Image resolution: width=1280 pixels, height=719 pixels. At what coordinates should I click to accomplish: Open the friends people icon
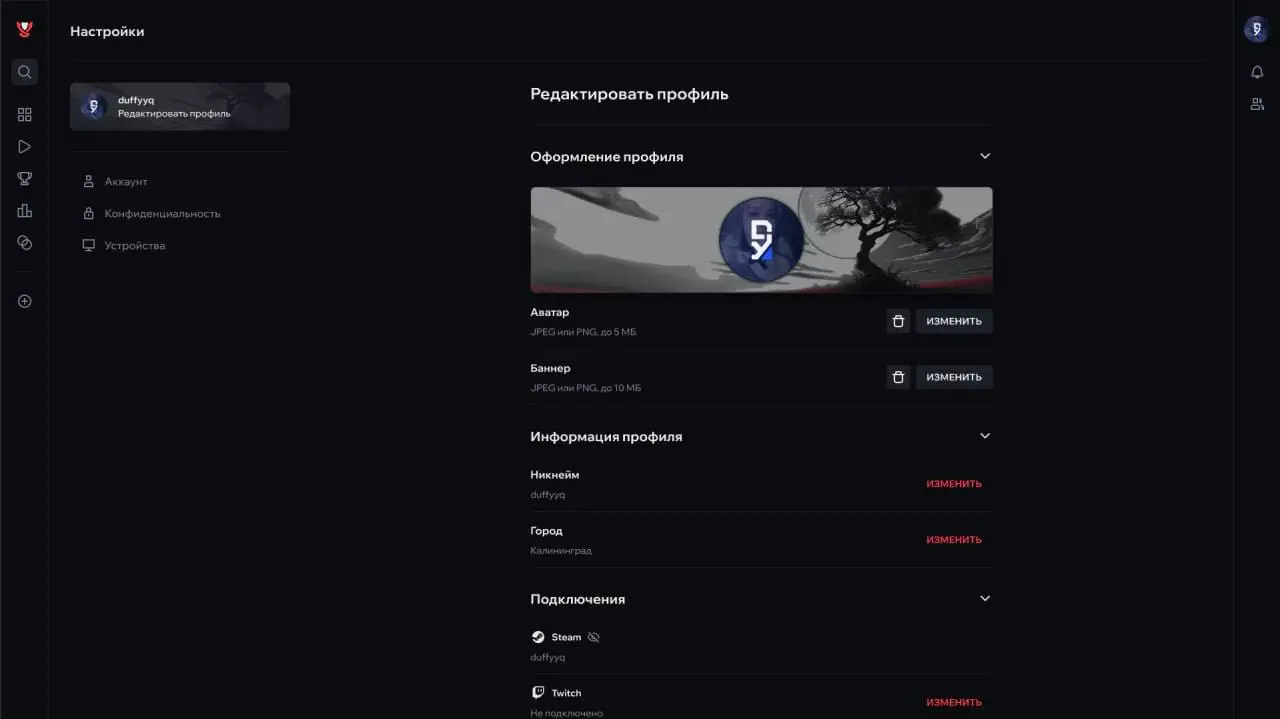1257,104
